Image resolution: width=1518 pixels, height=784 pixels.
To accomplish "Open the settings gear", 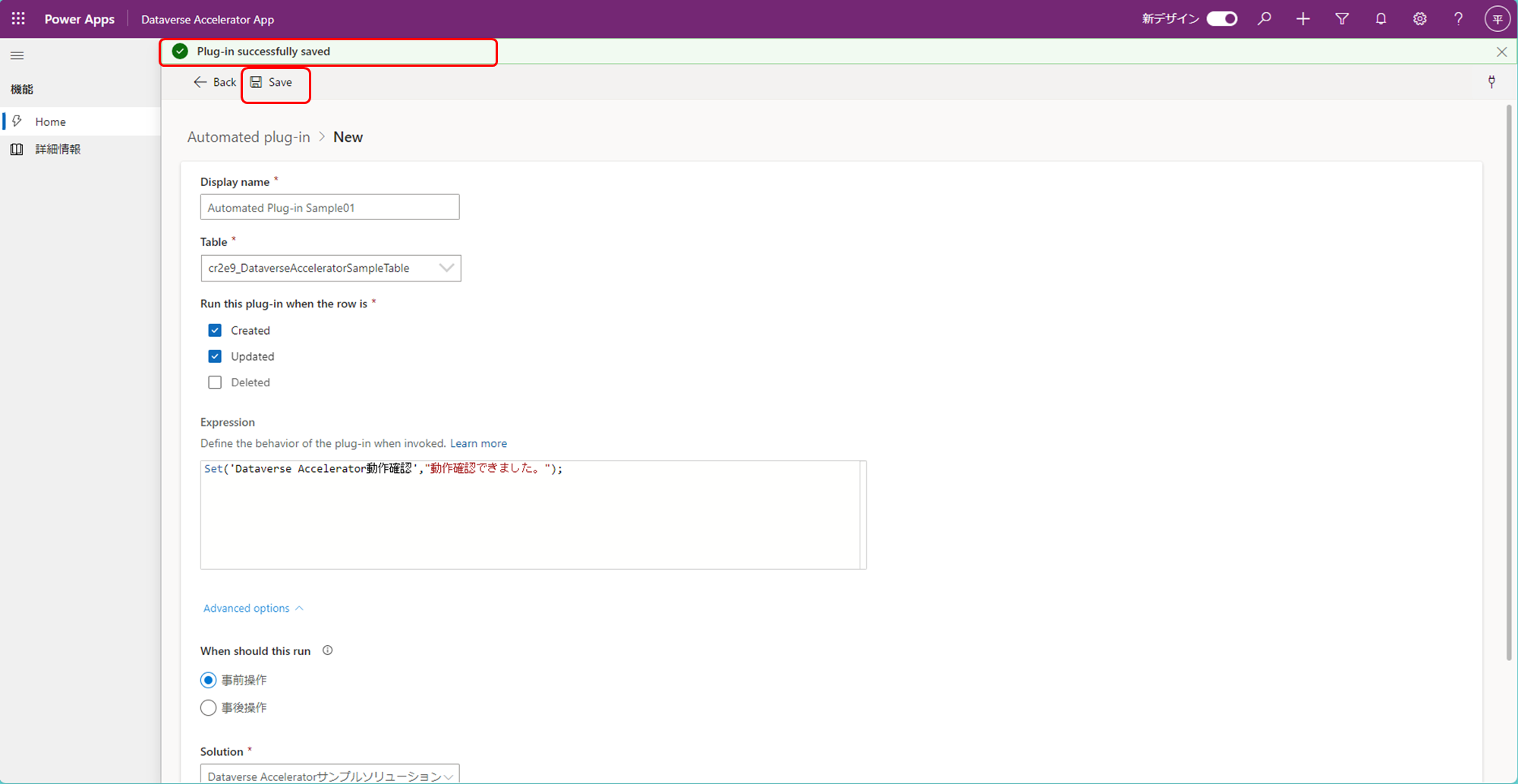I will 1419,19.
